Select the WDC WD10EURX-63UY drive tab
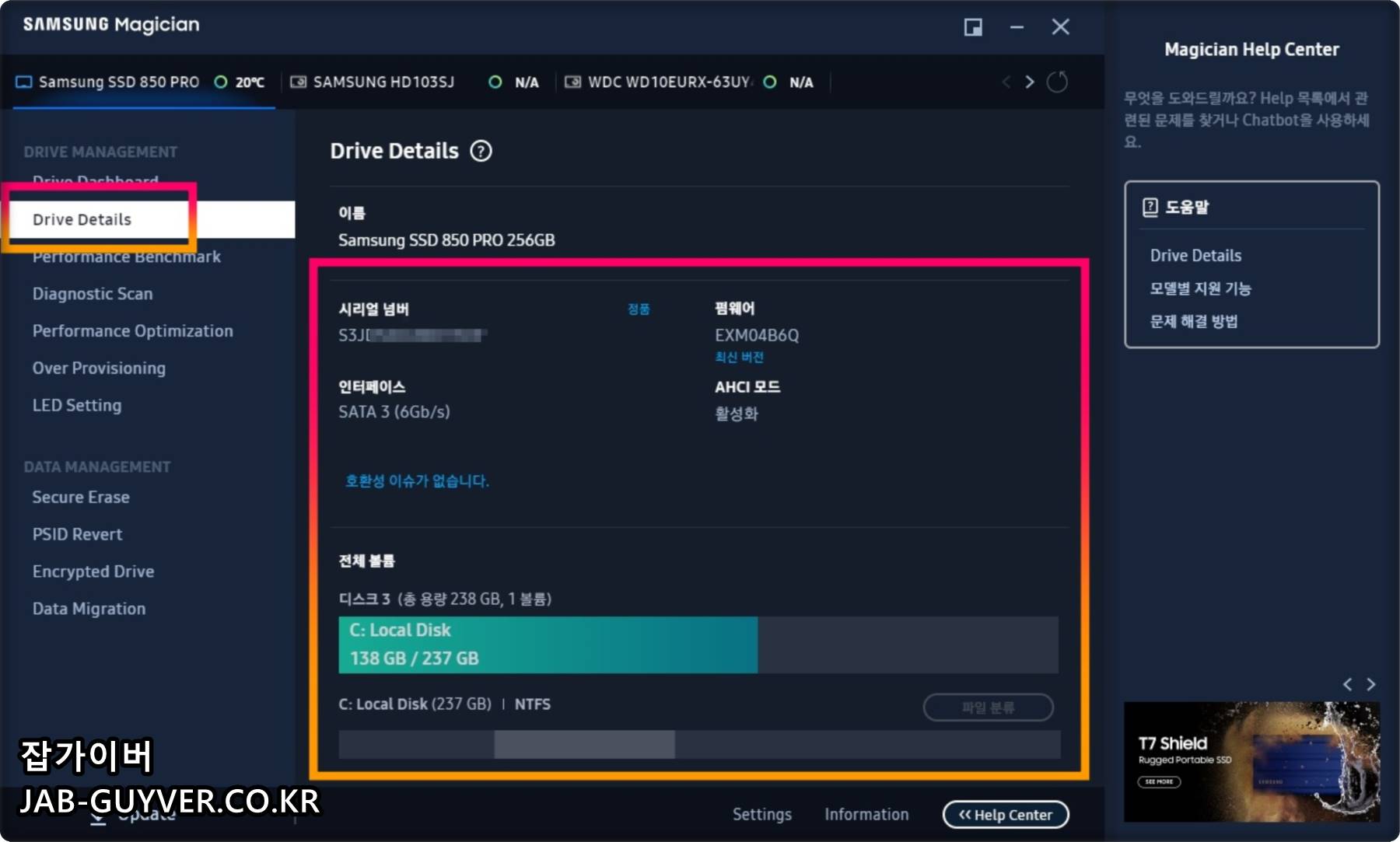Viewport: 1400px width, 842px height. pyautogui.click(x=691, y=82)
